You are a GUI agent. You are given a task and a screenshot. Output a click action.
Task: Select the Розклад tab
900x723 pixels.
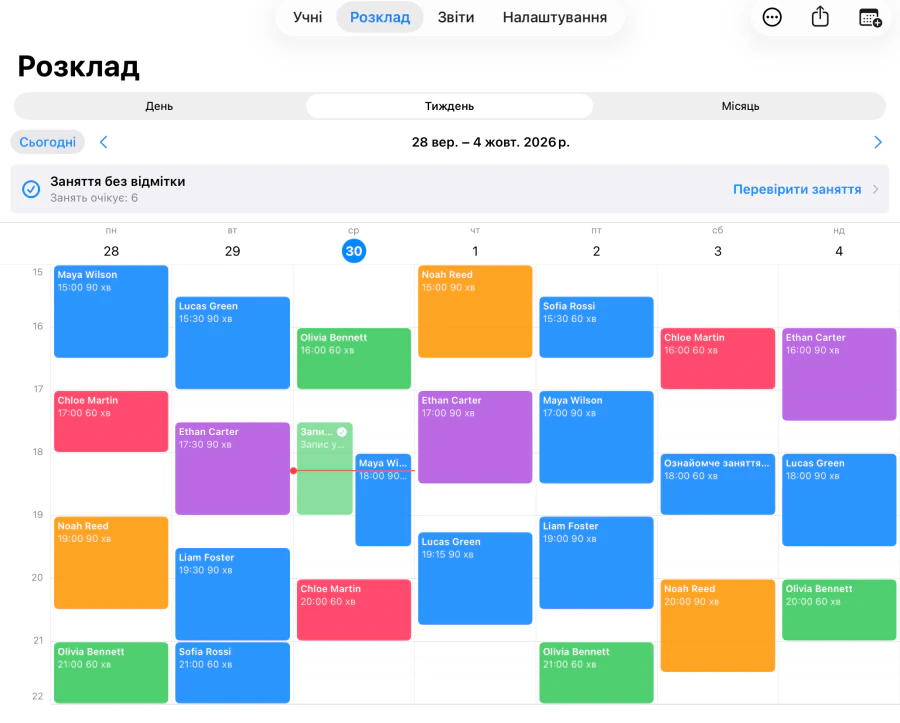point(380,18)
